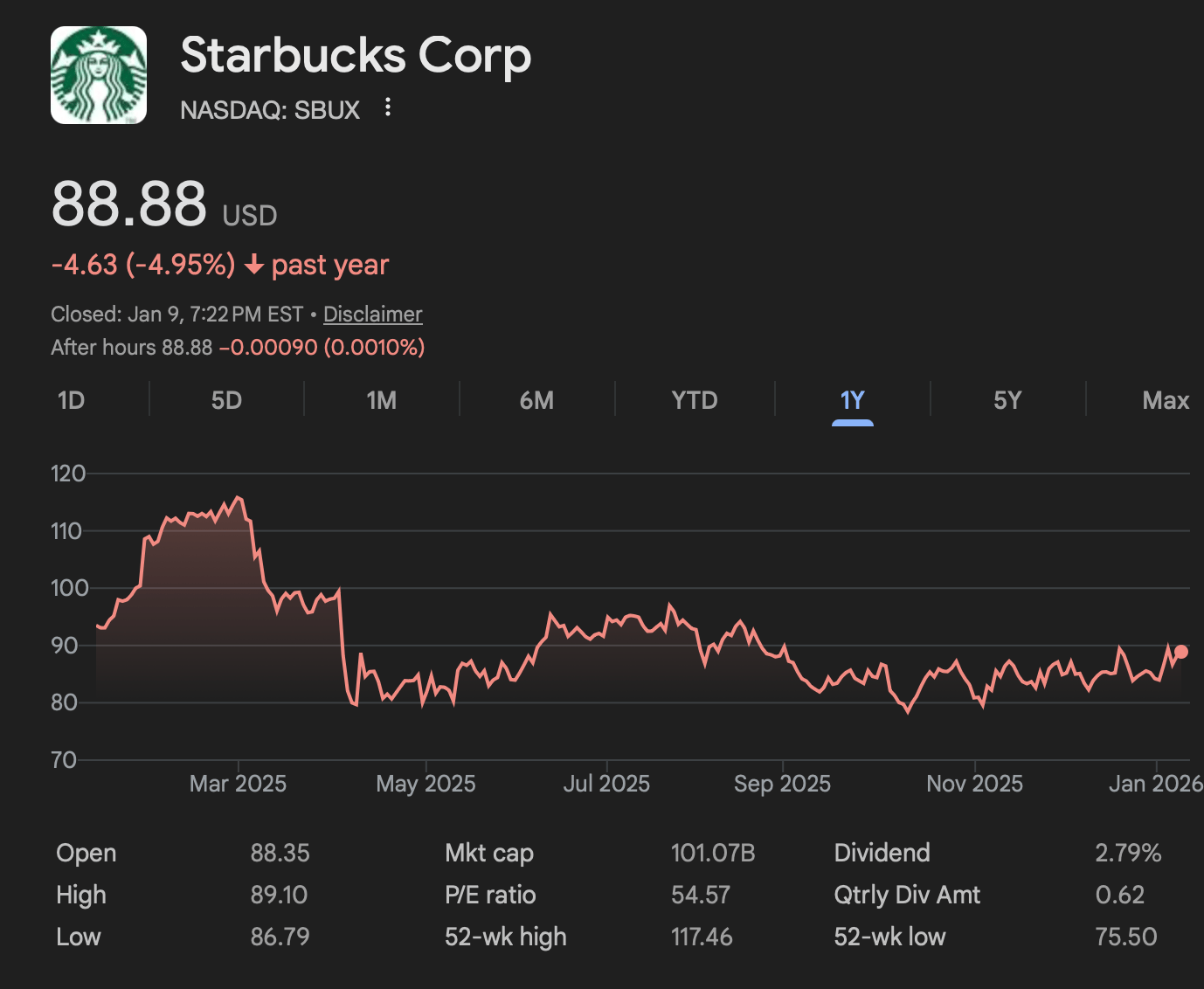This screenshot has width=1204, height=989.
Task: Click the -0.00090 (0.0010%) after-hours change
Action: click(x=322, y=347)
